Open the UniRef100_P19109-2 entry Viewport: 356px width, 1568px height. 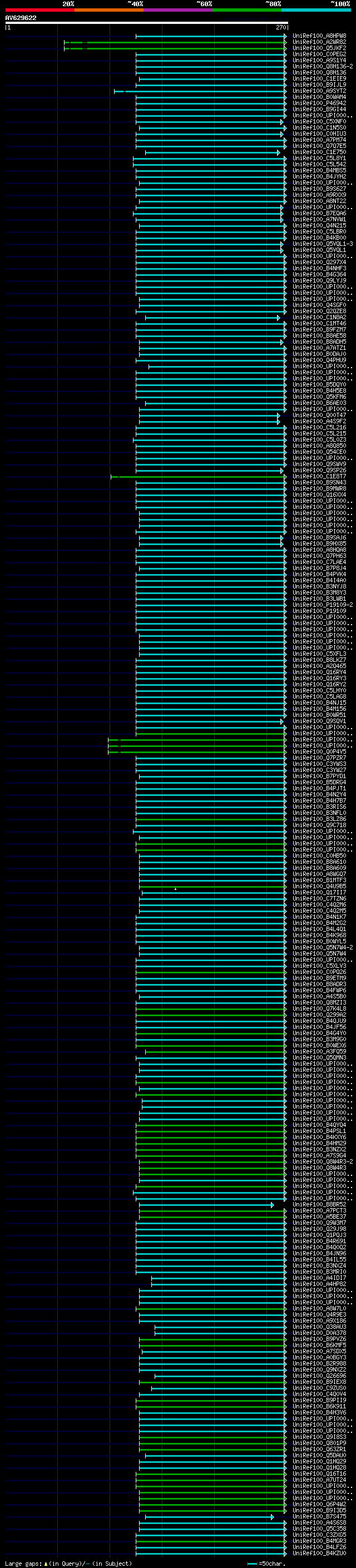click(x=323, y=605)
